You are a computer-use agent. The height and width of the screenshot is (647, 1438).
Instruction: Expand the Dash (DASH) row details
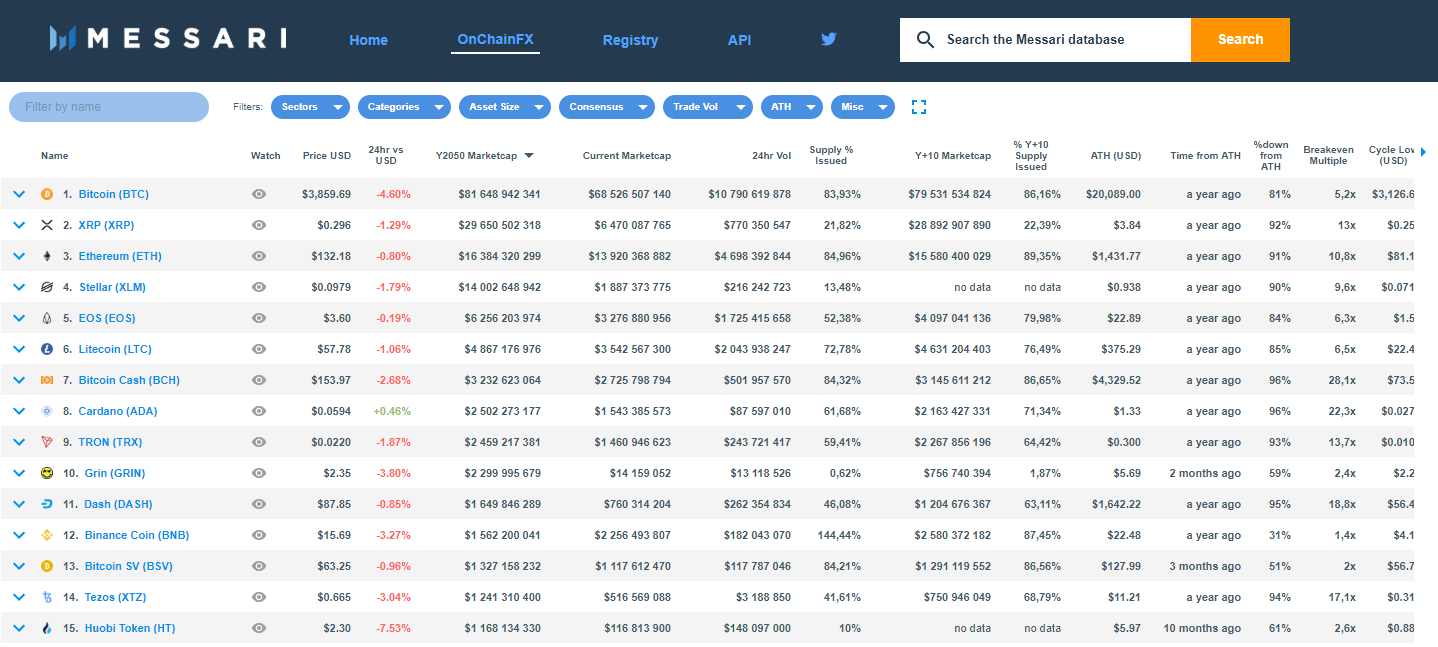click(18, 504)
